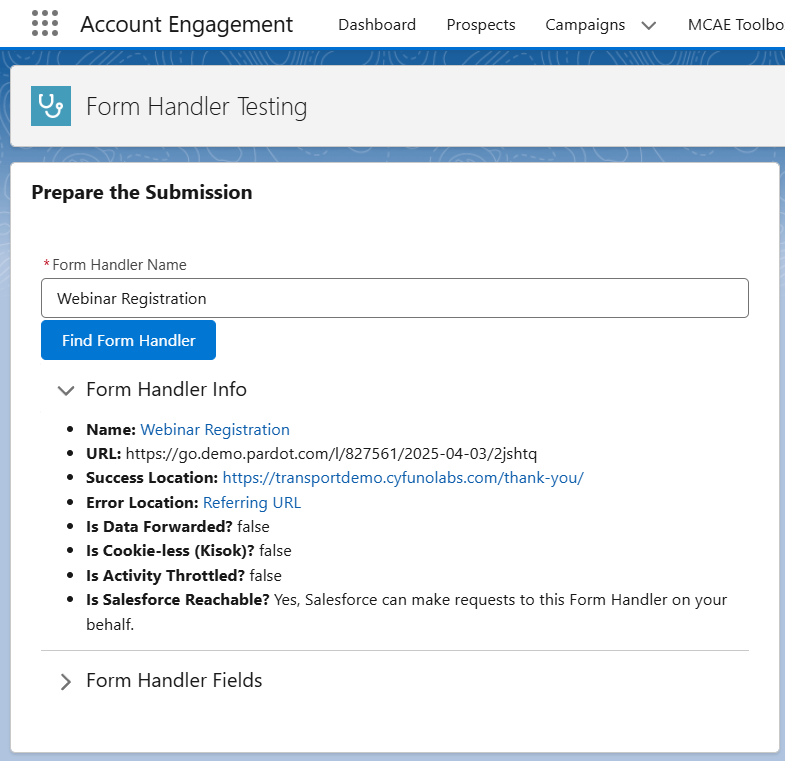Open the Webinar Registration name link
The width and height of the screenshot is (785, 761).
tap(215, 430)
